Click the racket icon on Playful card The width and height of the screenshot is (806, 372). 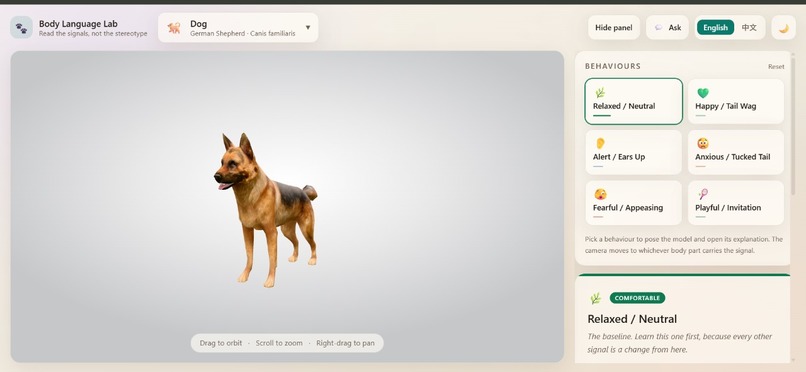coord(703,194)
